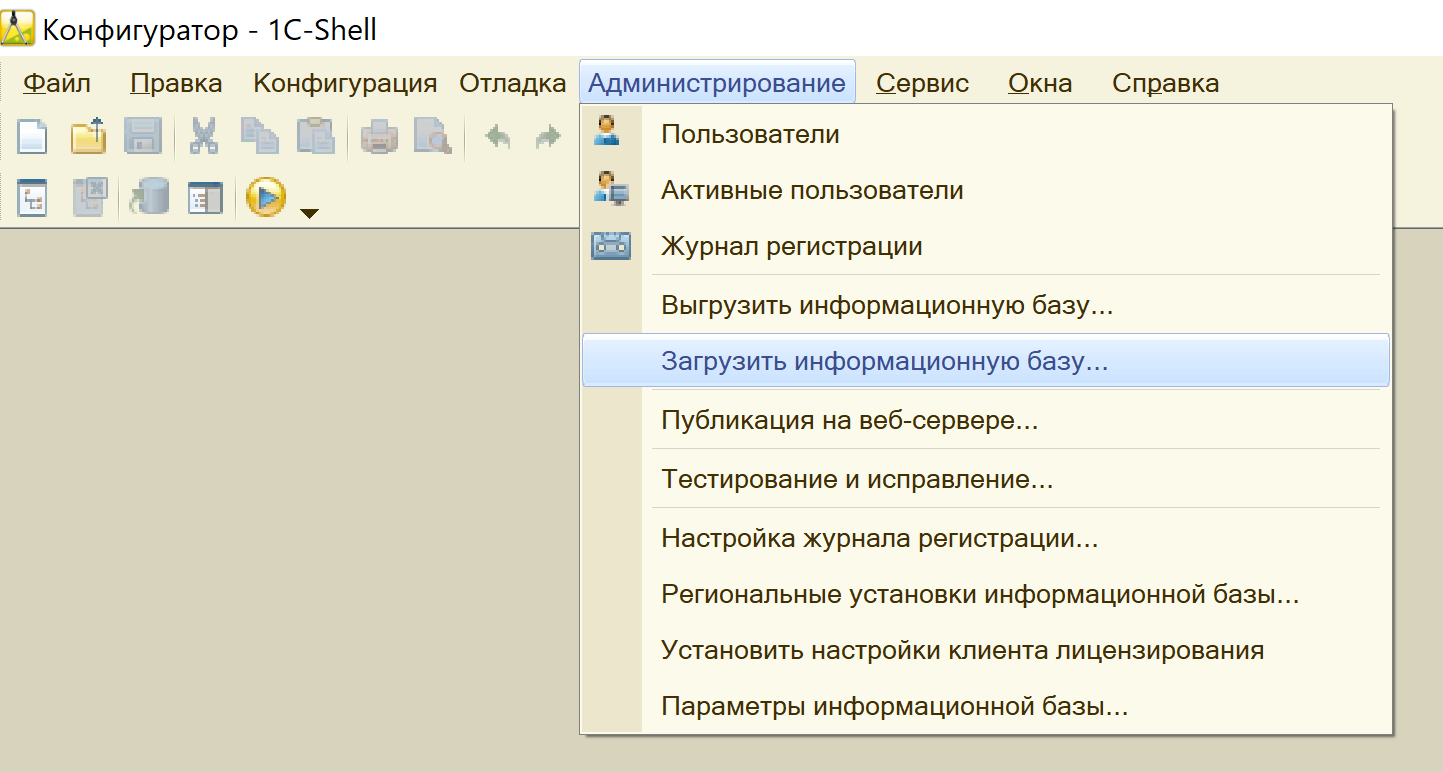Image resolution: width=1443 pixels, height=772 pixels.
Task: Choose Активные пользователи menu entry
Action: tap(986, 190)
